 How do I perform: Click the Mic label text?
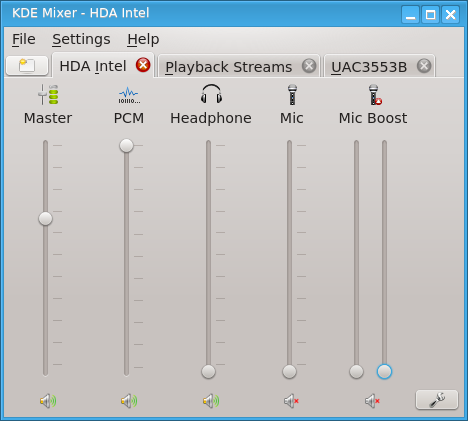click(x=292, y=118)
